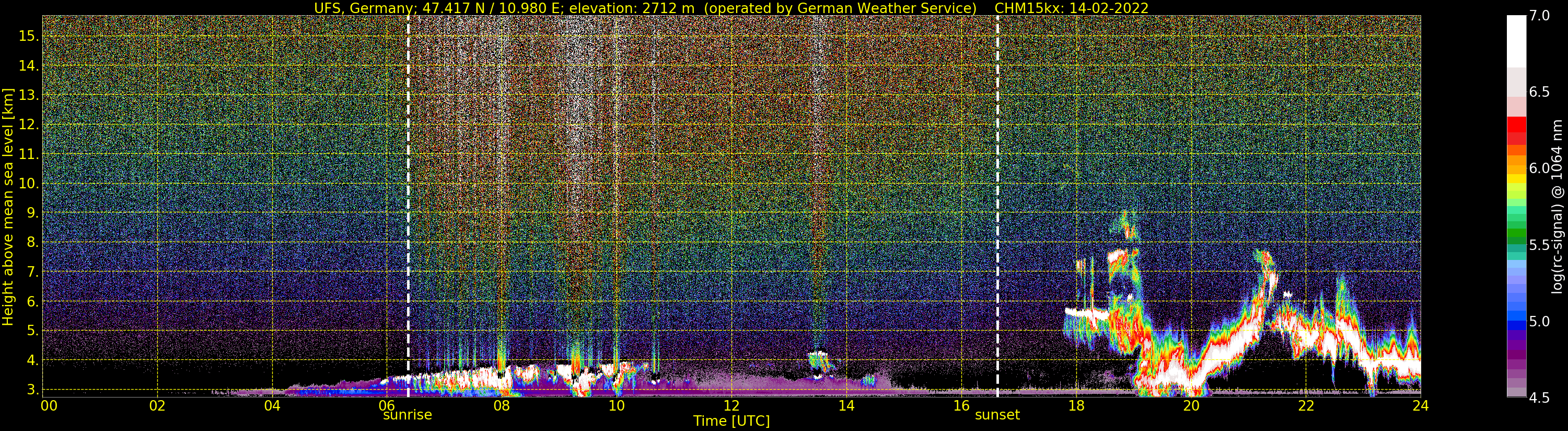This screenshot has width=1568, height=431.
Task: Click the '3.' height axis tick label
Action: coord(33,390)
